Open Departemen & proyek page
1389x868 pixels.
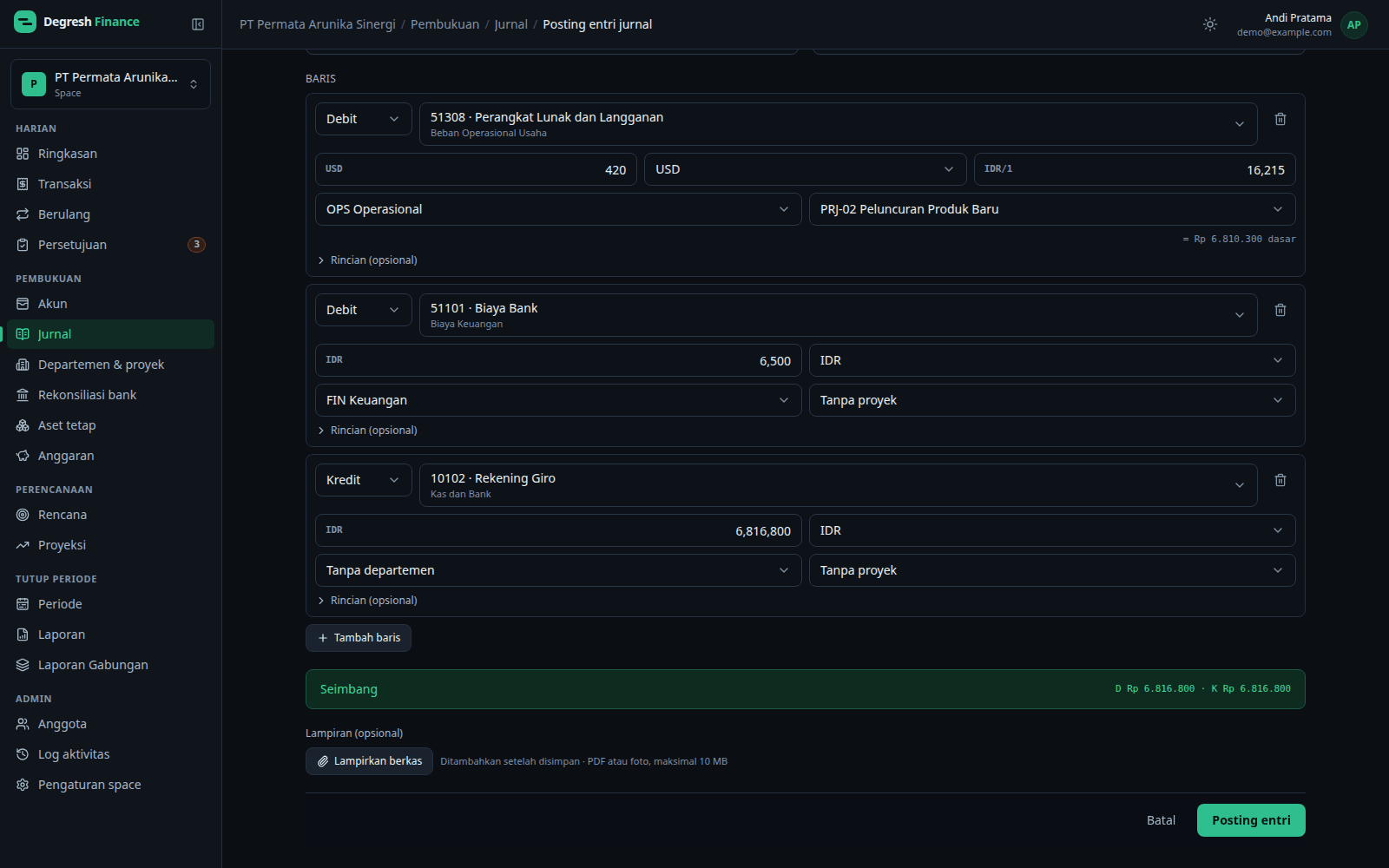(x=110, y=365)
